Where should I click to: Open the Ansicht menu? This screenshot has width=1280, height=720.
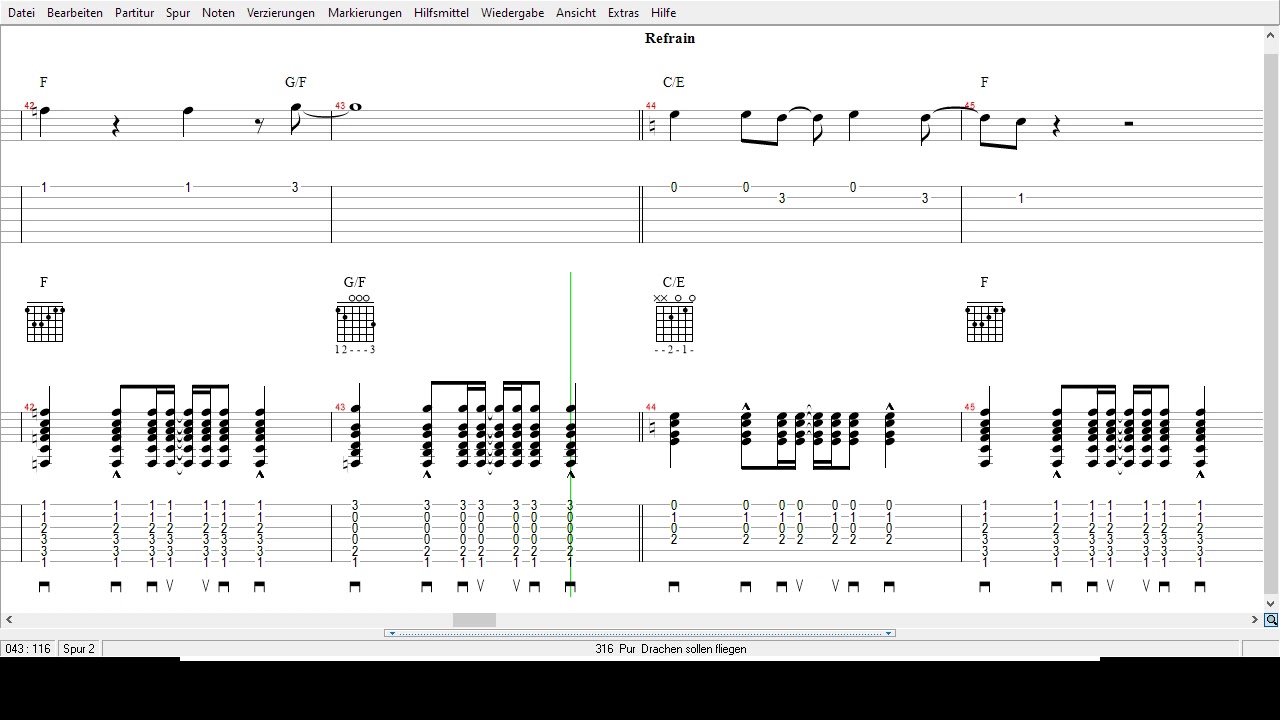click(x=576, y=13)
